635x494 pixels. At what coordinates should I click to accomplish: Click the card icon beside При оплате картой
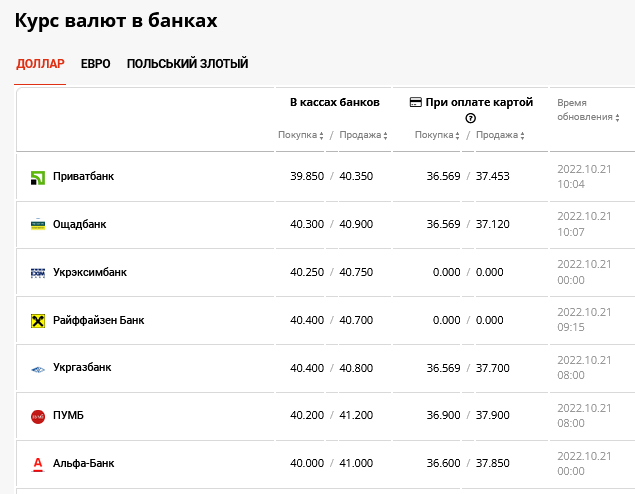pyautogui.click(x=416, y=102)
